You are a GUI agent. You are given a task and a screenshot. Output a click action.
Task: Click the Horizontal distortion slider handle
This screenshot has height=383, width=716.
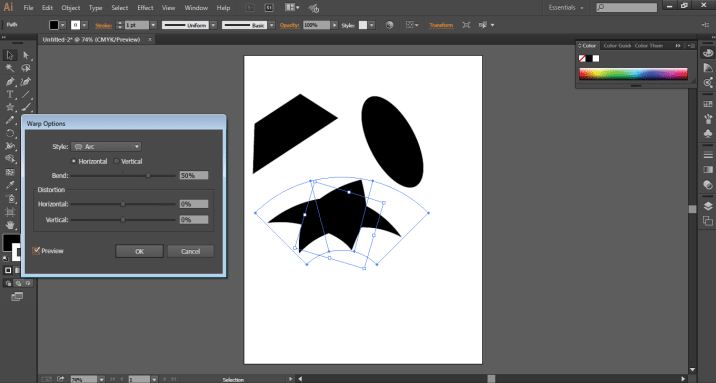click(x=123, y=204)
